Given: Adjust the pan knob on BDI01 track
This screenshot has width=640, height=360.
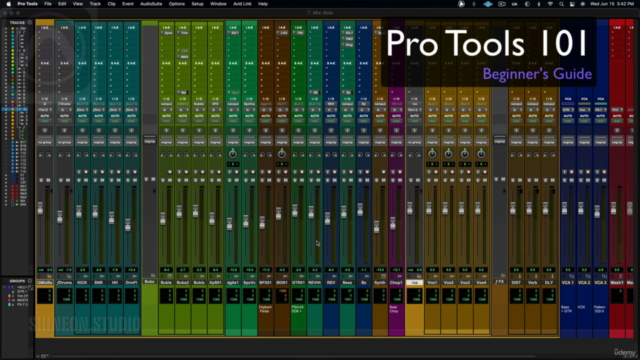Looking at the screenshot, I should tap(282, 154).
